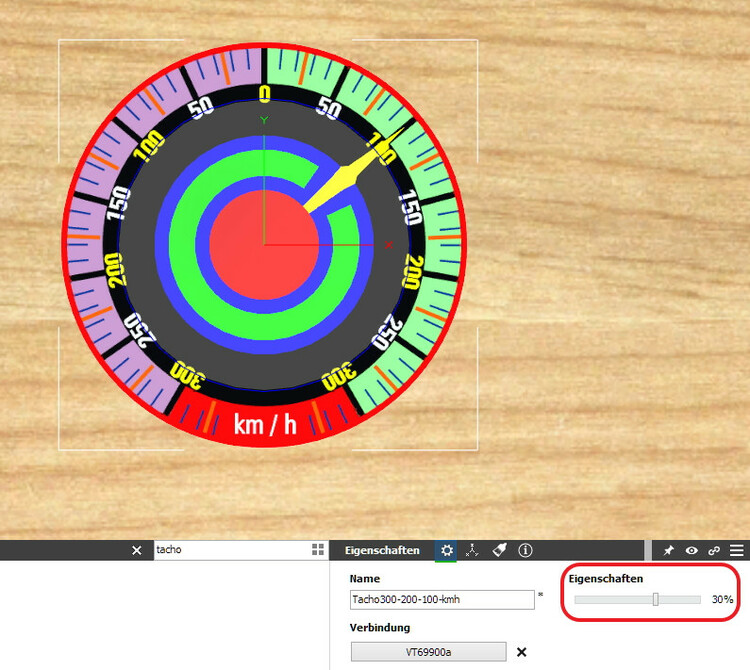Viewport: 750px width, 670px height.
Task: Click the green Y axis handle
Action: click(264, 120)
